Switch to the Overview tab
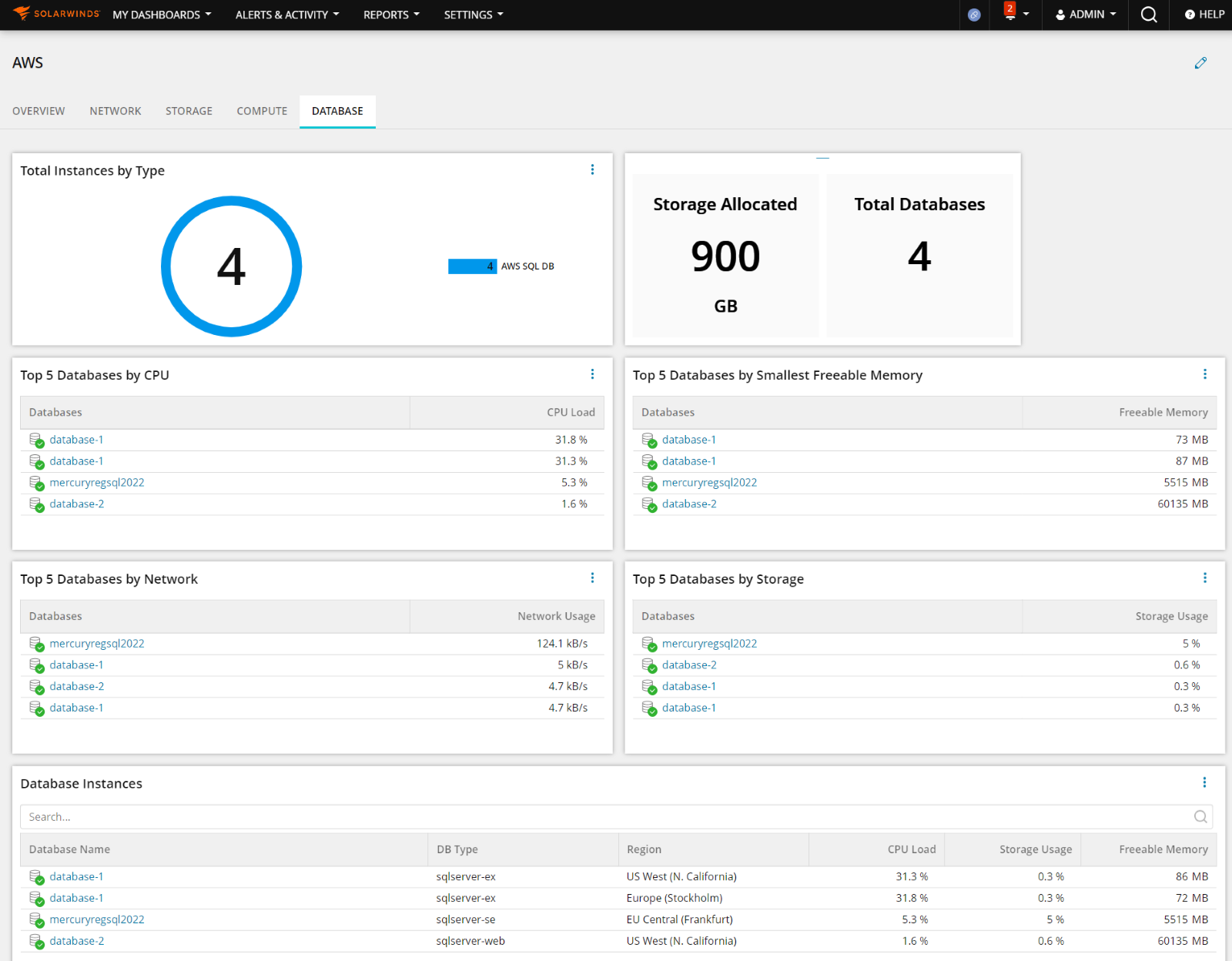Image resolution: width=1232 pixels, height=961 pixels. [38, 111]
